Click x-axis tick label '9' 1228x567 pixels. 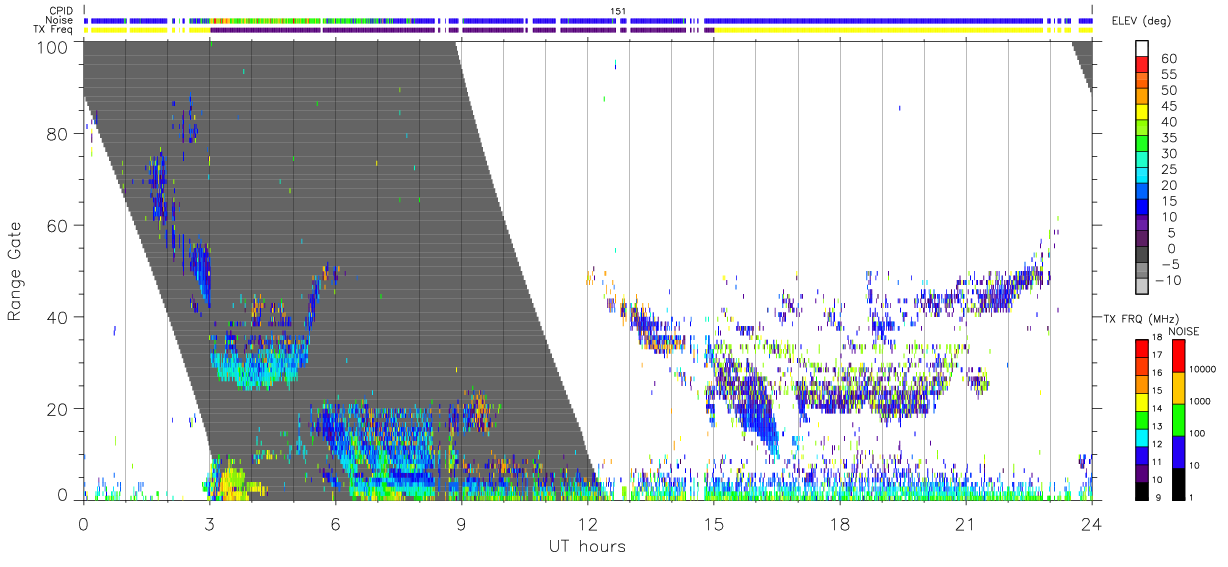(x=461, y=524)
